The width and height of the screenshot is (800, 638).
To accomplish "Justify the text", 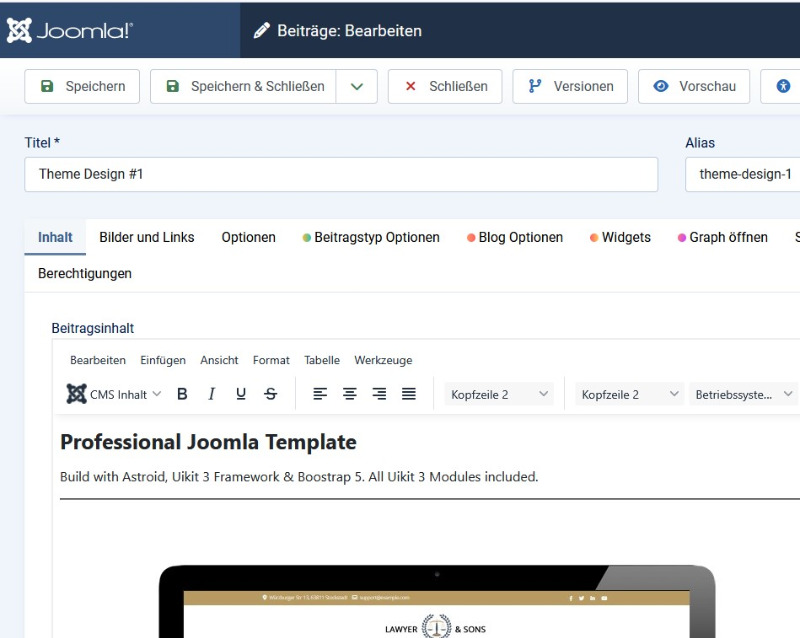I will [x=409, y=394].
